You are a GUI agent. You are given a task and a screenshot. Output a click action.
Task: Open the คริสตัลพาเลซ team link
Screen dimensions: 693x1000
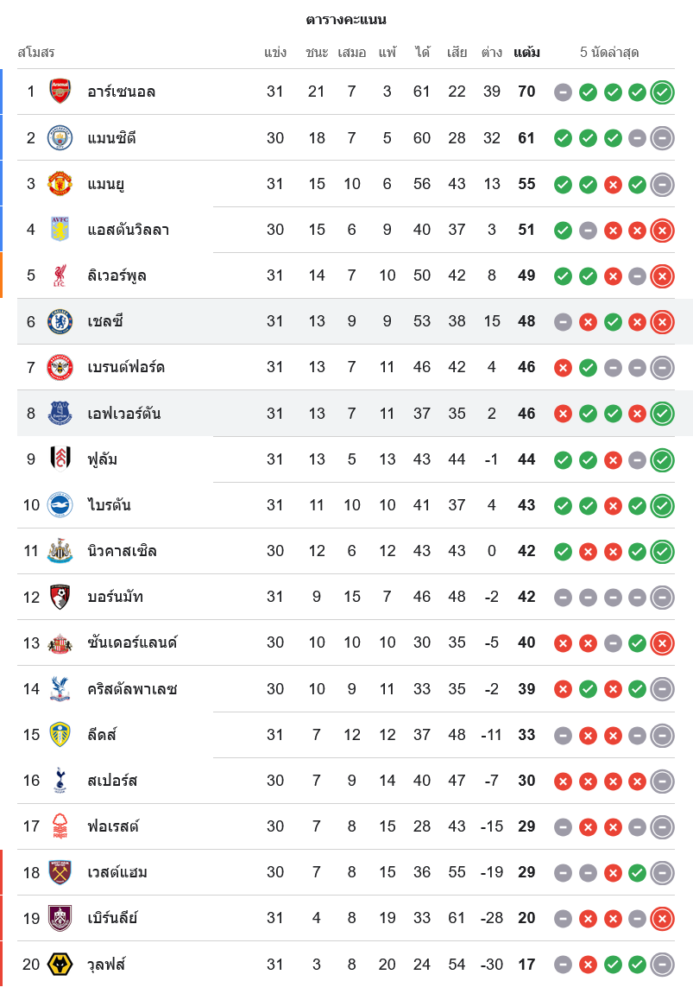coord(132,689)
